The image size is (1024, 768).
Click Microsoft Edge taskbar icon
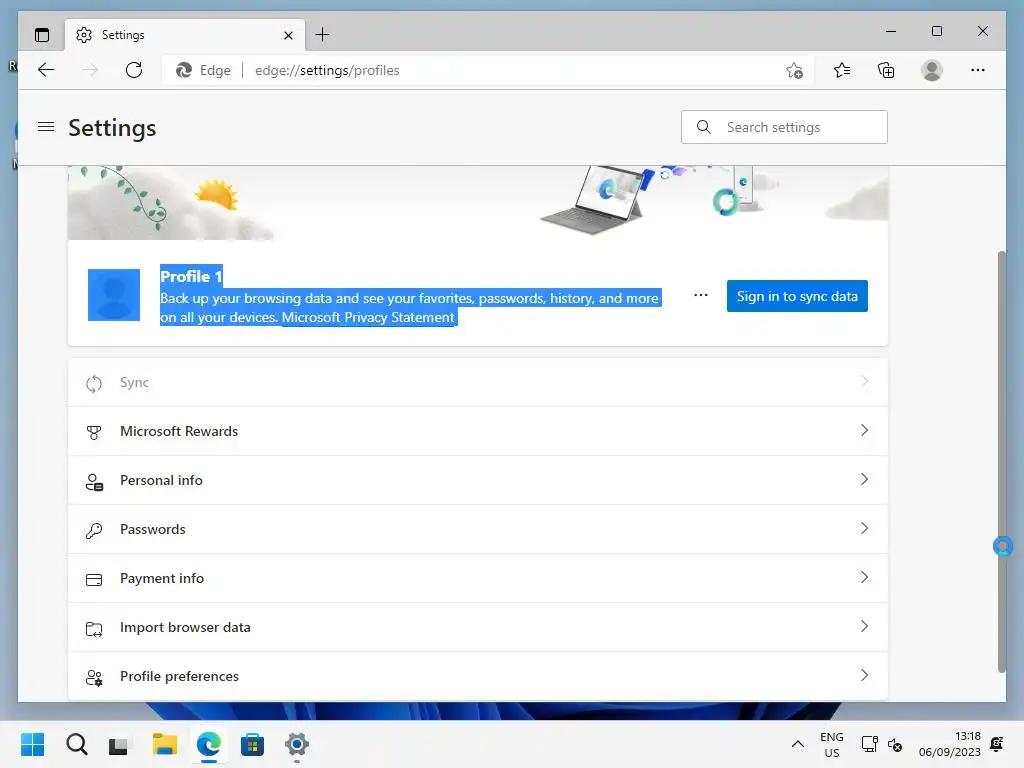[x=208, y=744]
